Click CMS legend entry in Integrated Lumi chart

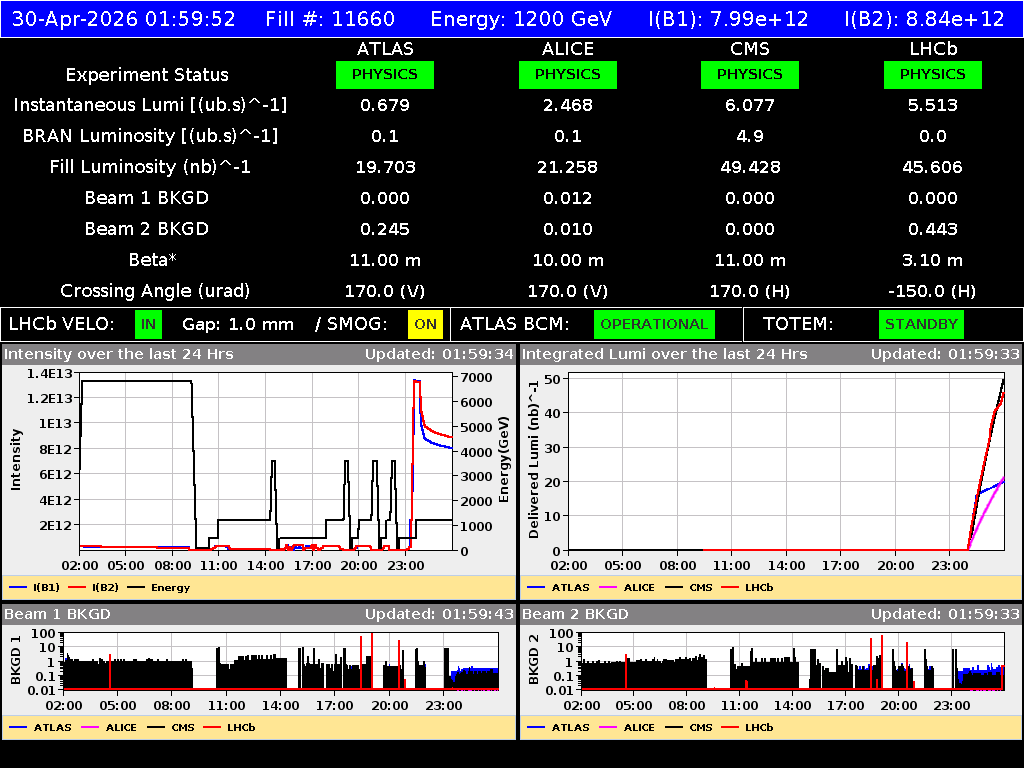(x=689, y=587)
